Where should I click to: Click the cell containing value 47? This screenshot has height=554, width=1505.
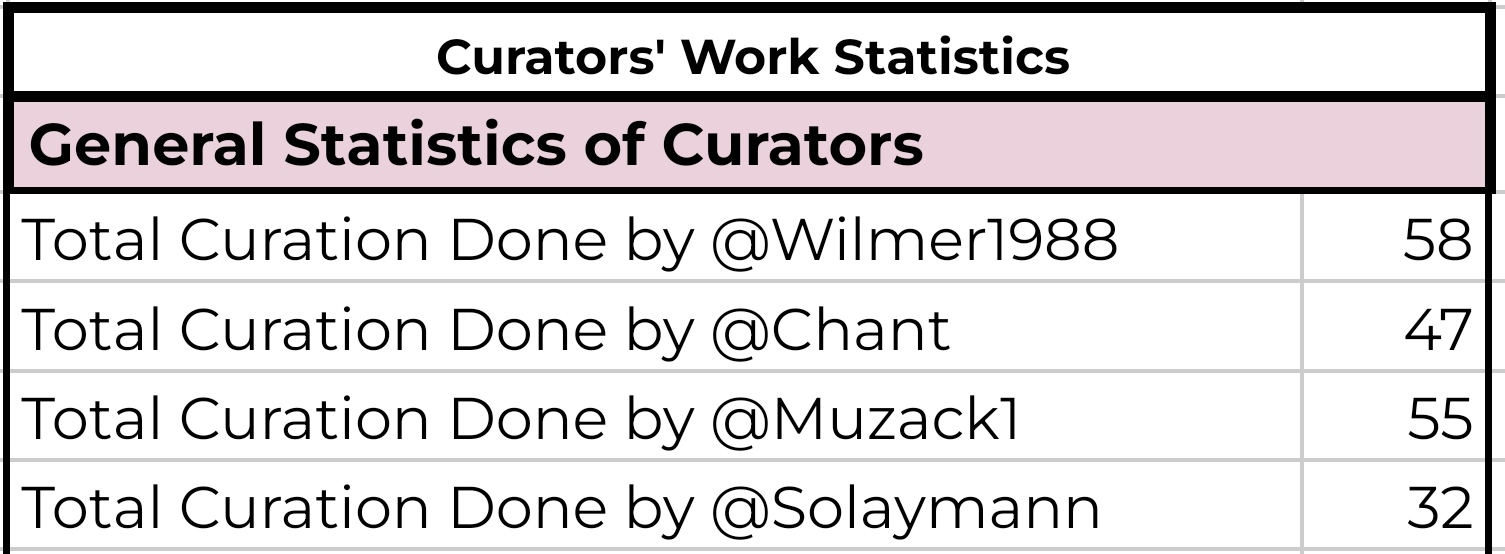[1397, 327]
